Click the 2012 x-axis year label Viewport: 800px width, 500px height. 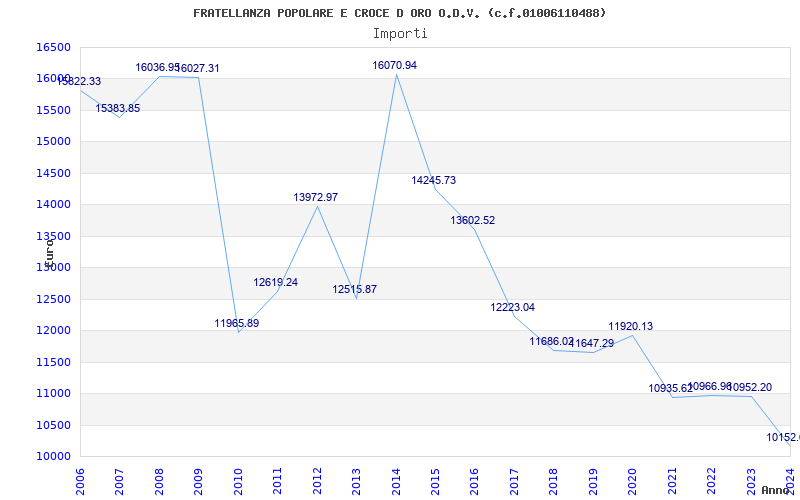[x=317, y=482]
